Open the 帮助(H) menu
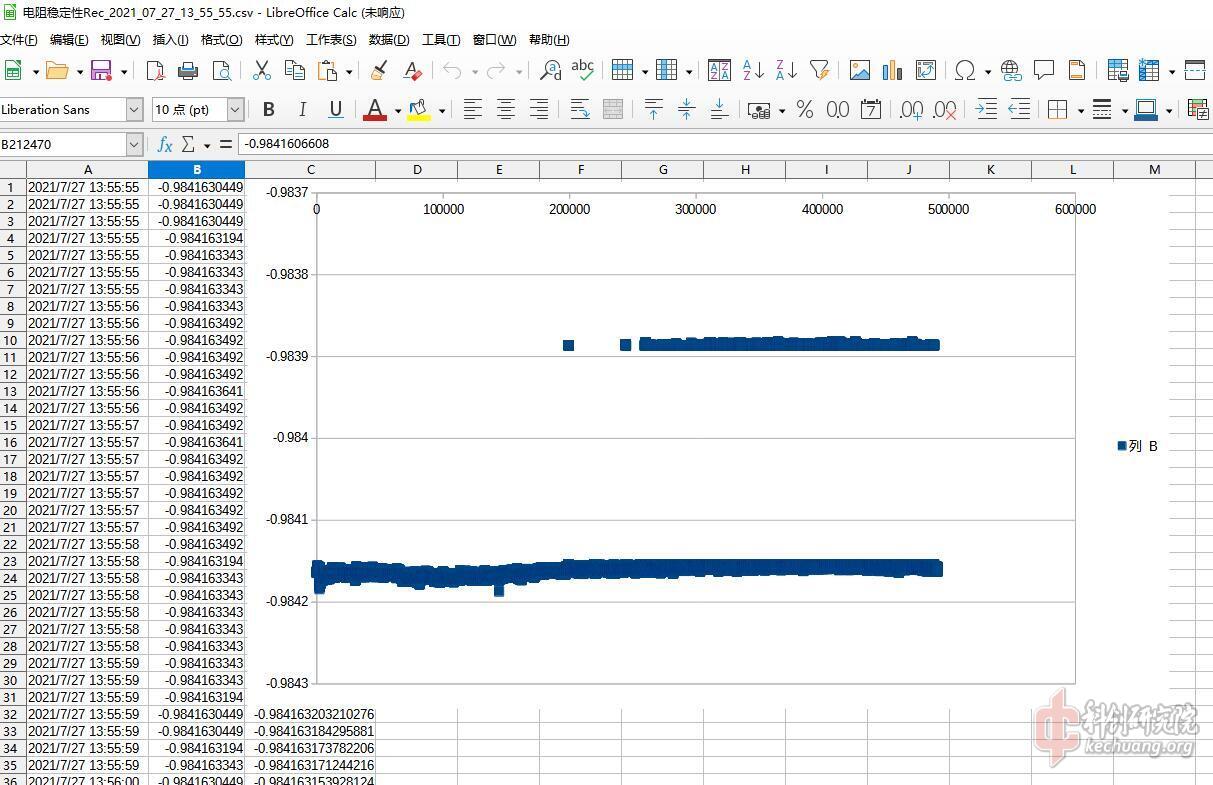Image resolution: width=1213 pixels, height=785 pixels. click(x=549, y=40)
